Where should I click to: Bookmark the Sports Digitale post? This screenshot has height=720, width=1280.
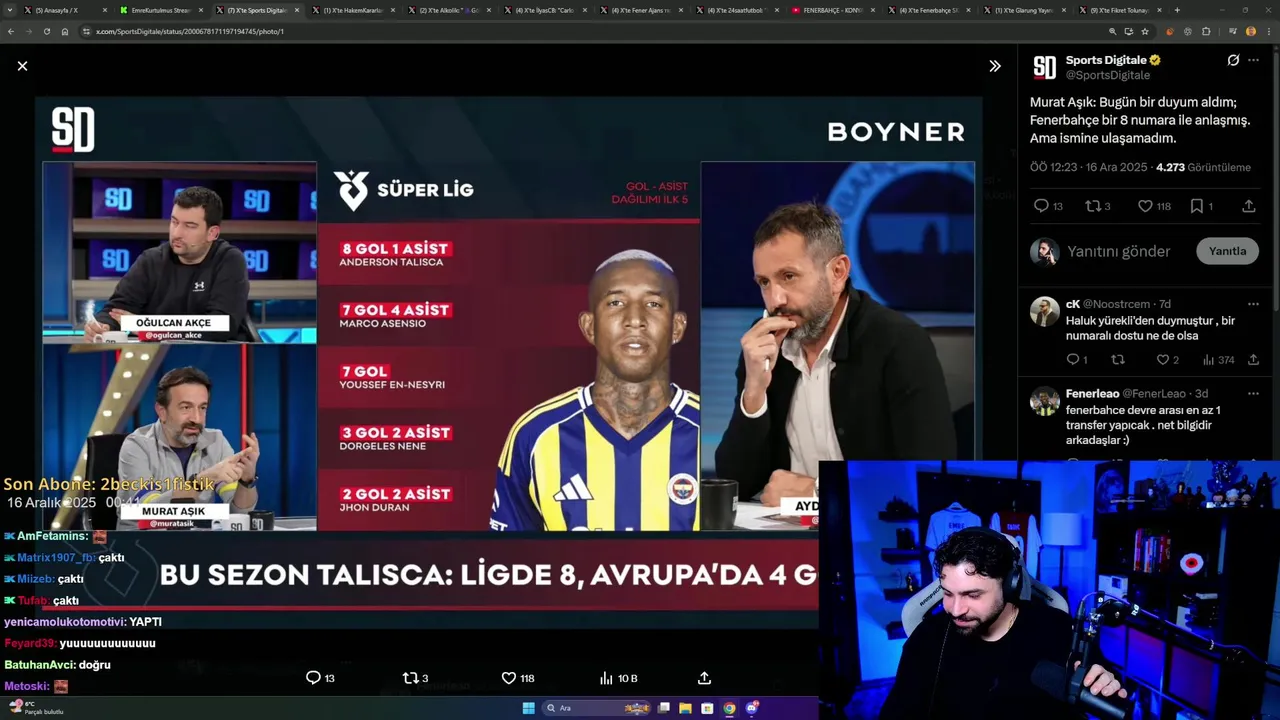(x=1201, y=206)
